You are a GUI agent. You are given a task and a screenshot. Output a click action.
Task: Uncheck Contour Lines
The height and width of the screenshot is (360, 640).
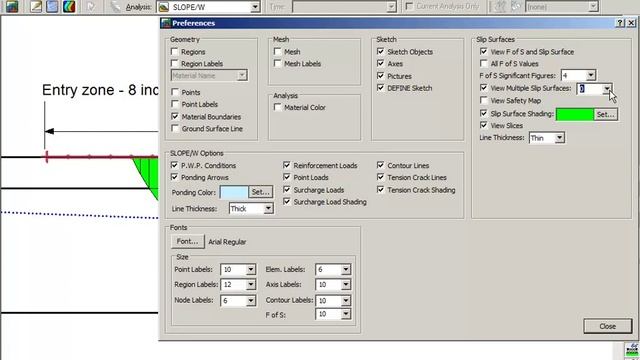[x=380, y=165]
